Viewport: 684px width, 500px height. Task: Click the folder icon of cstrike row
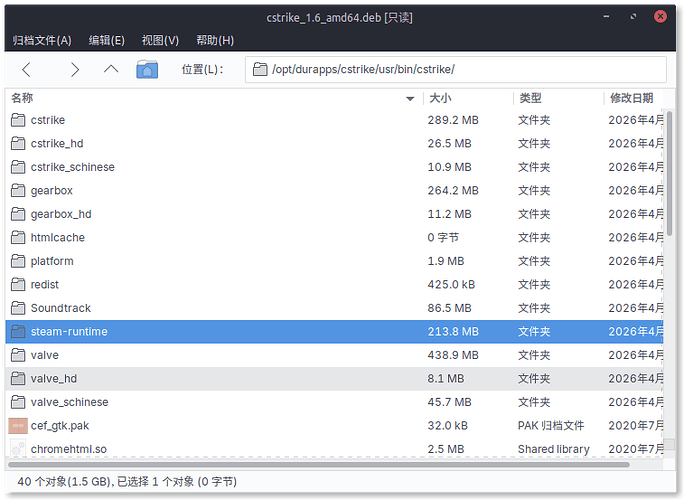18,120
